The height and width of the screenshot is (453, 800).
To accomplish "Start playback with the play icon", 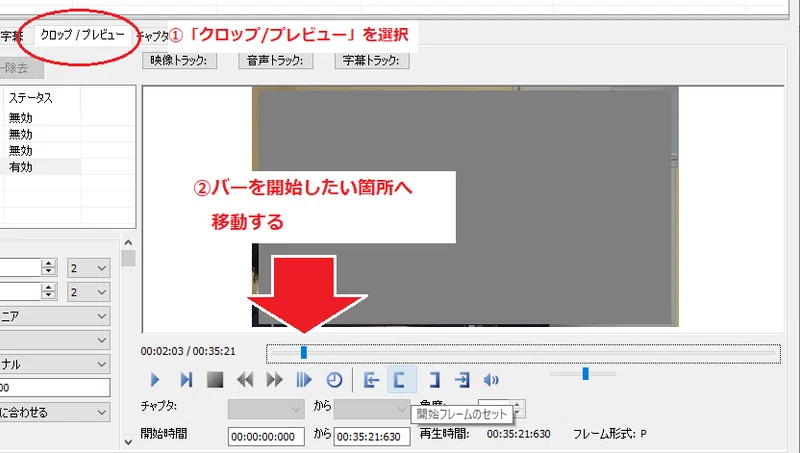I will tap(155, 380).
